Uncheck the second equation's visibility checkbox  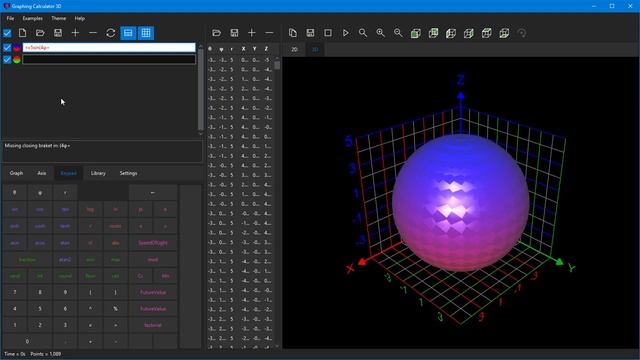(x=7, y=60)
